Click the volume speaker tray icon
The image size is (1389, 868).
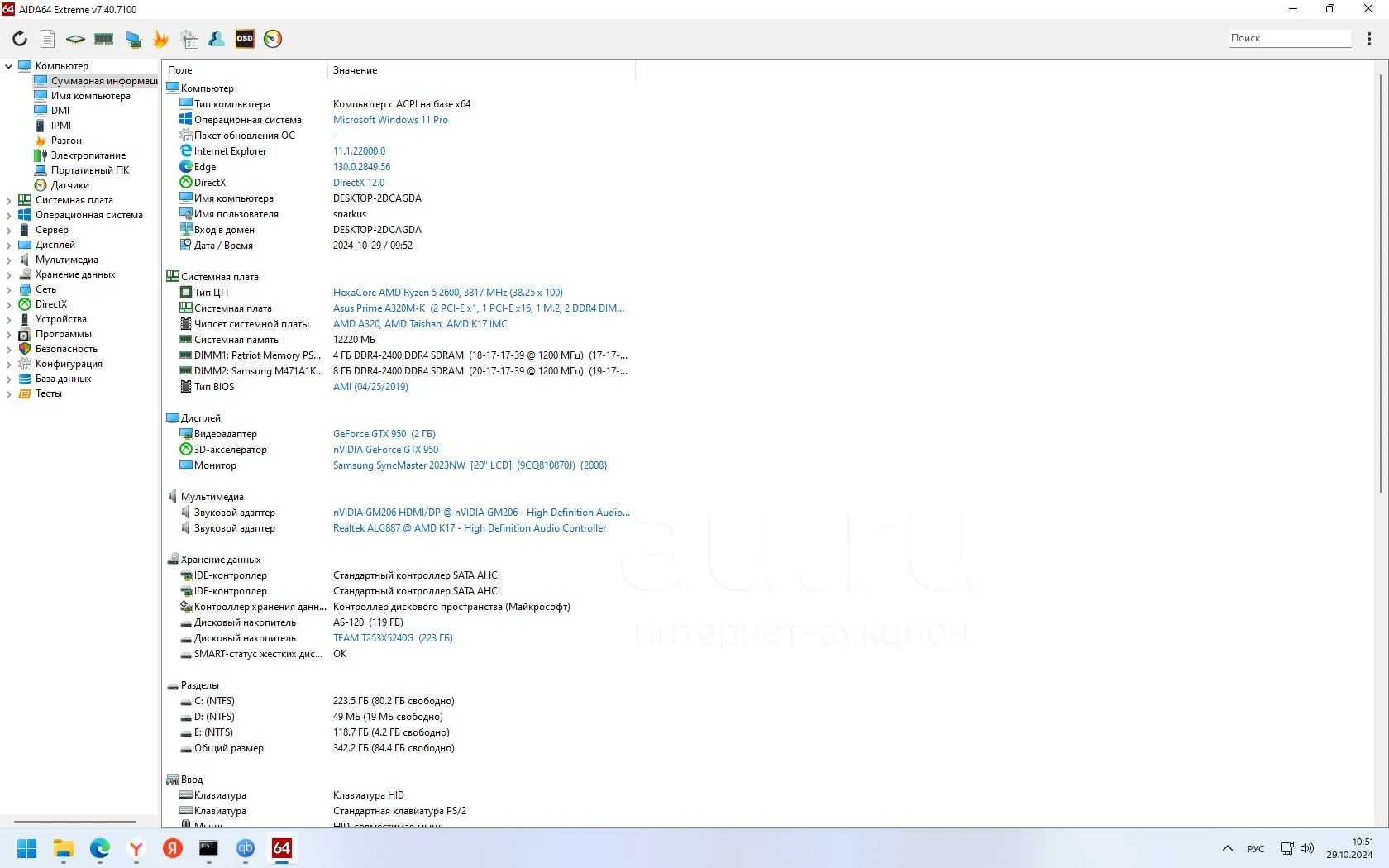click(1307, 848)
